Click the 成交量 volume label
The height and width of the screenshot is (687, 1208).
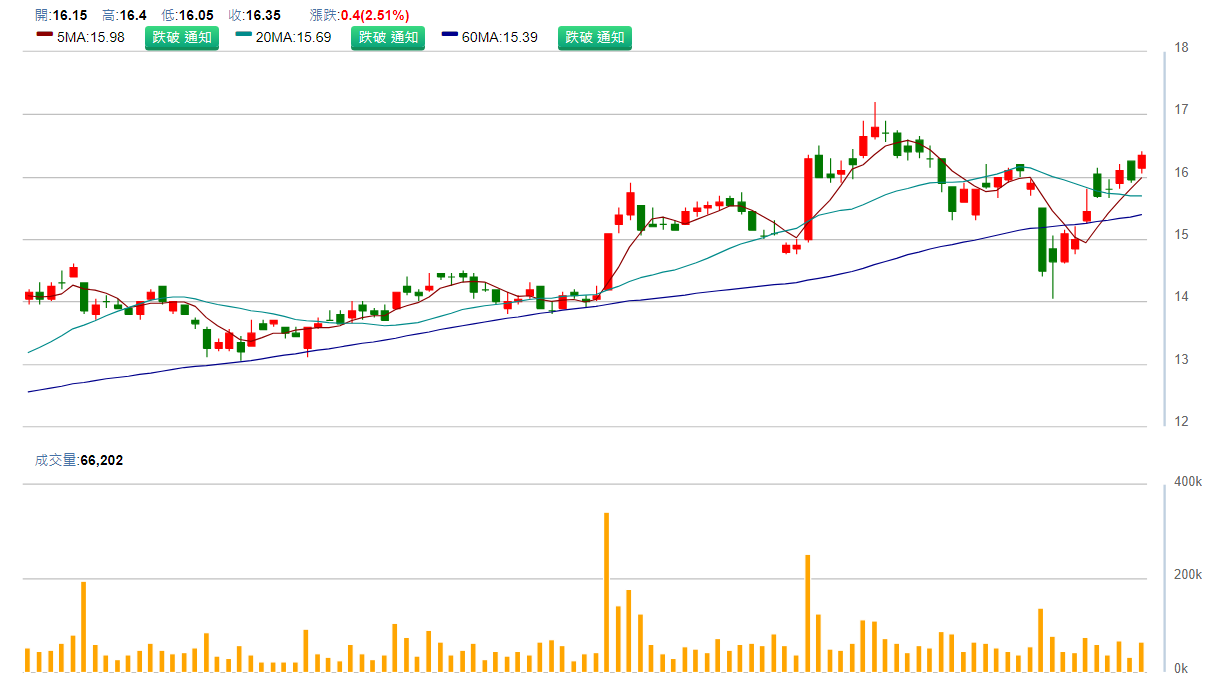coord(57,460)
